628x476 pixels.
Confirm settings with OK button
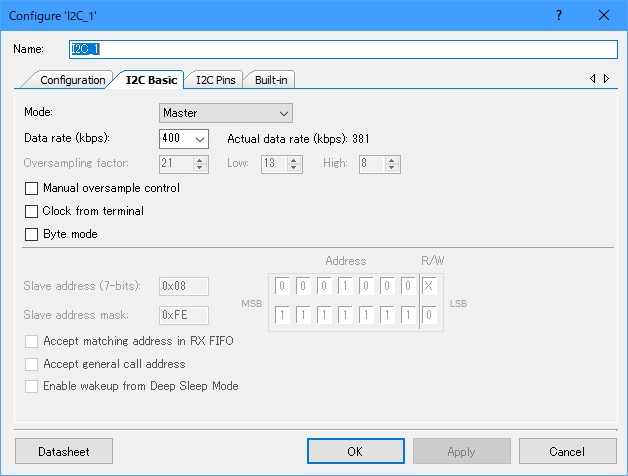(x=355, y=451)
